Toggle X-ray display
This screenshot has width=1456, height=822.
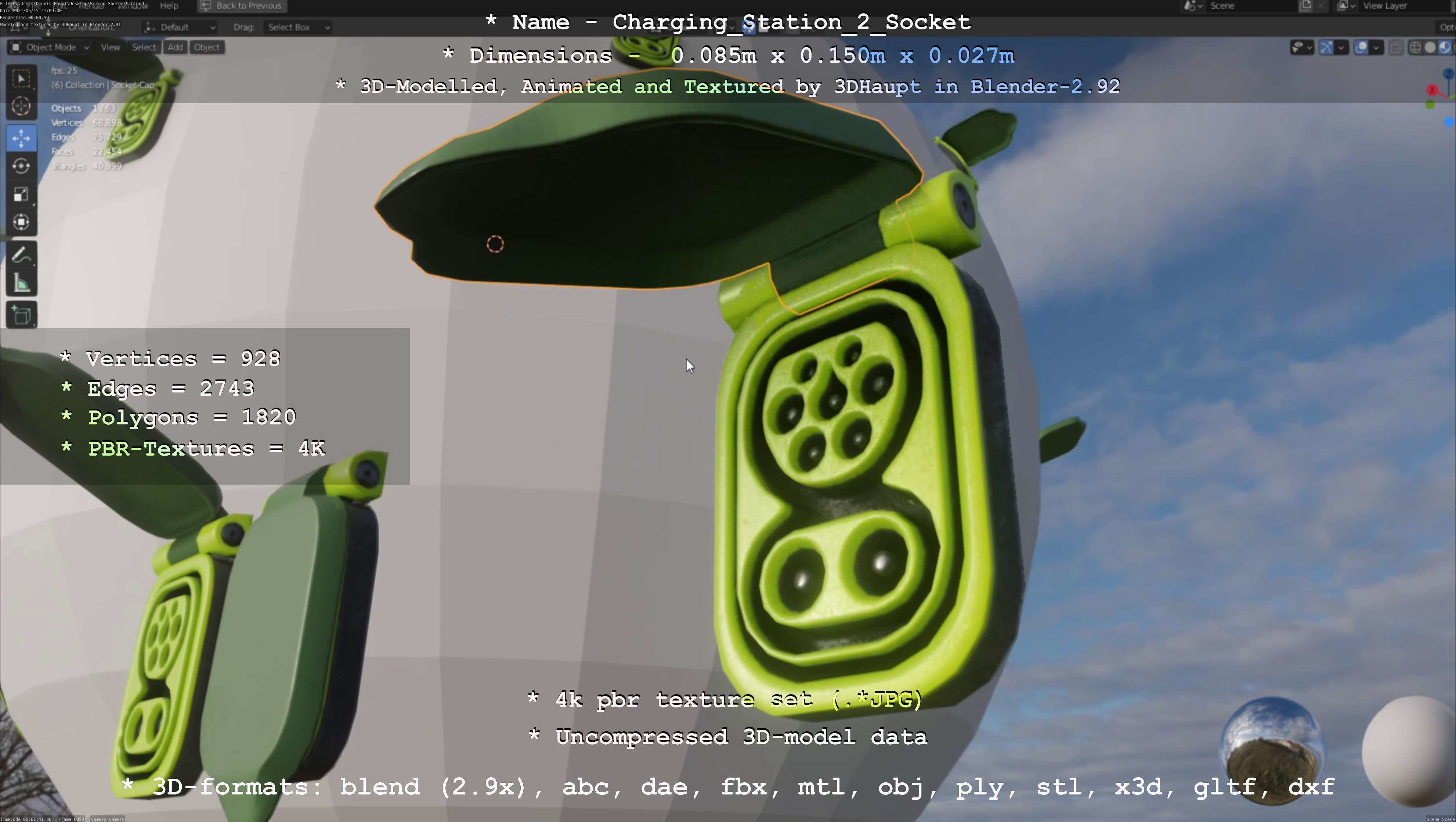[1395, 47]
